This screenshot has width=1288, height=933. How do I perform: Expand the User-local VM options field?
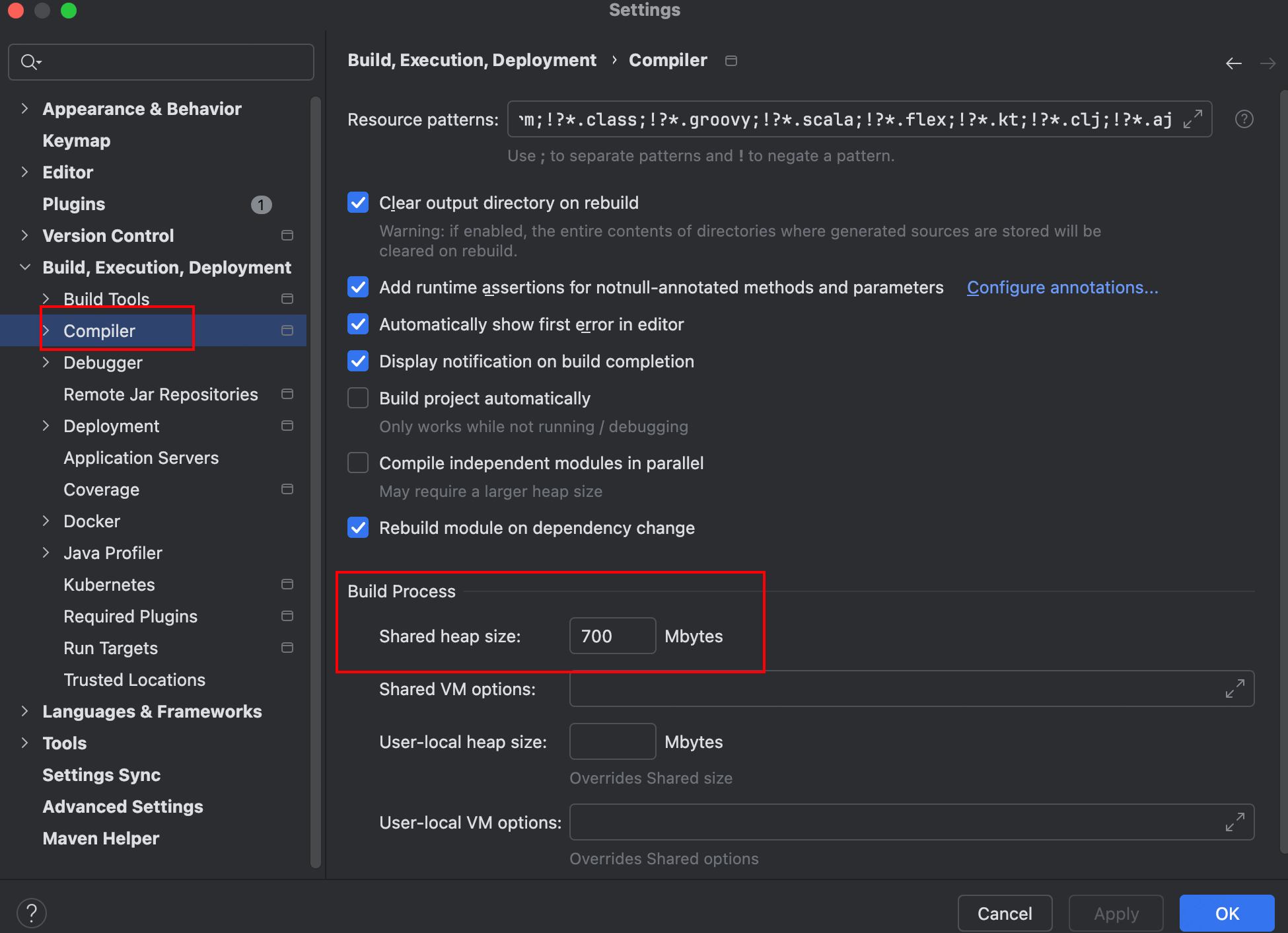1234,822
